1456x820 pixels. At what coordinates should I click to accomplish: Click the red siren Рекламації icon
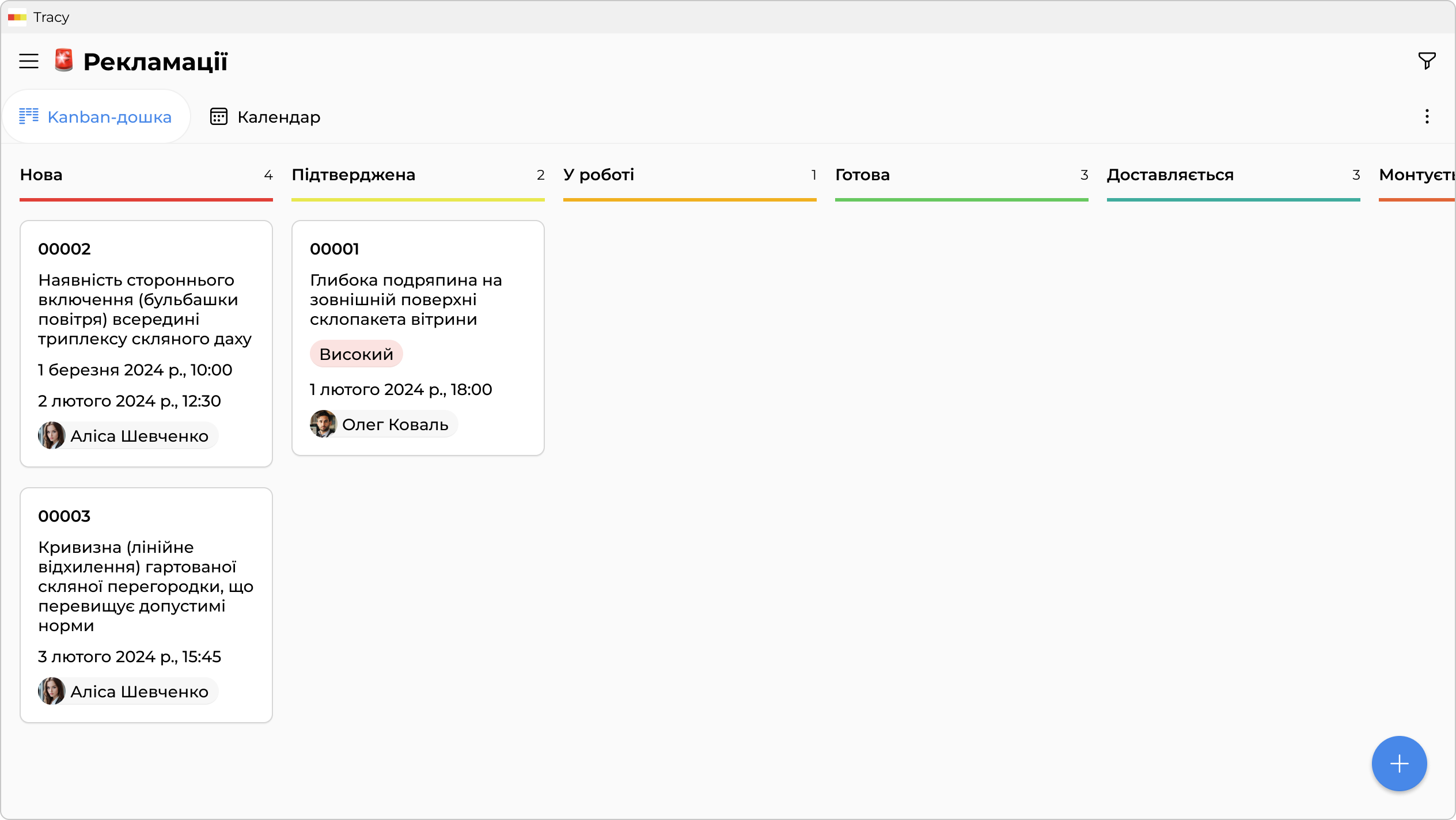click(x=64, y=60)
